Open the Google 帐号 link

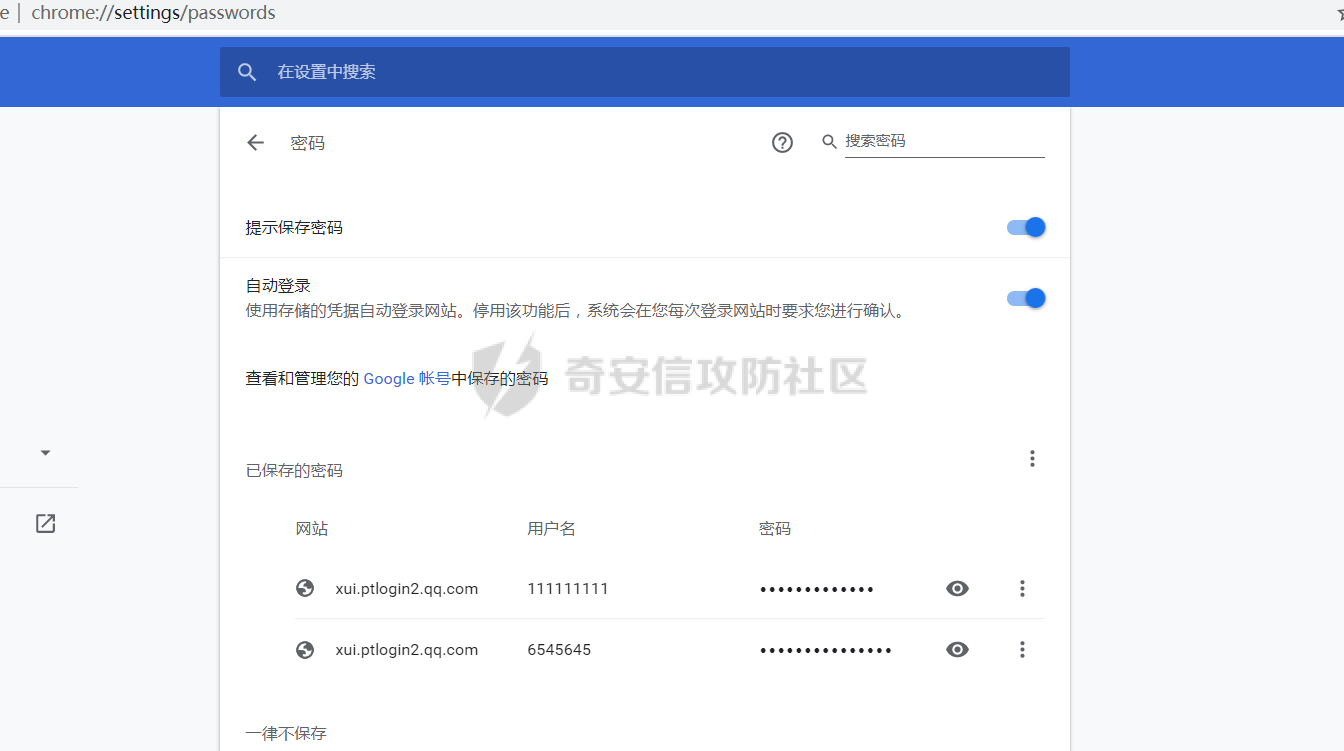coord(406,379)
